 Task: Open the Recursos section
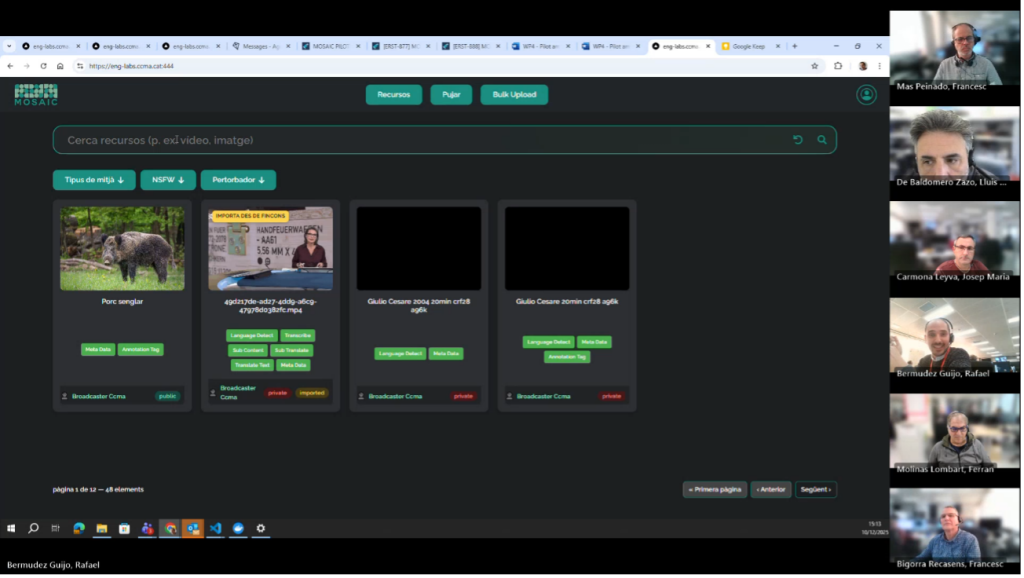pyautogui.click(x=393, y=95)
